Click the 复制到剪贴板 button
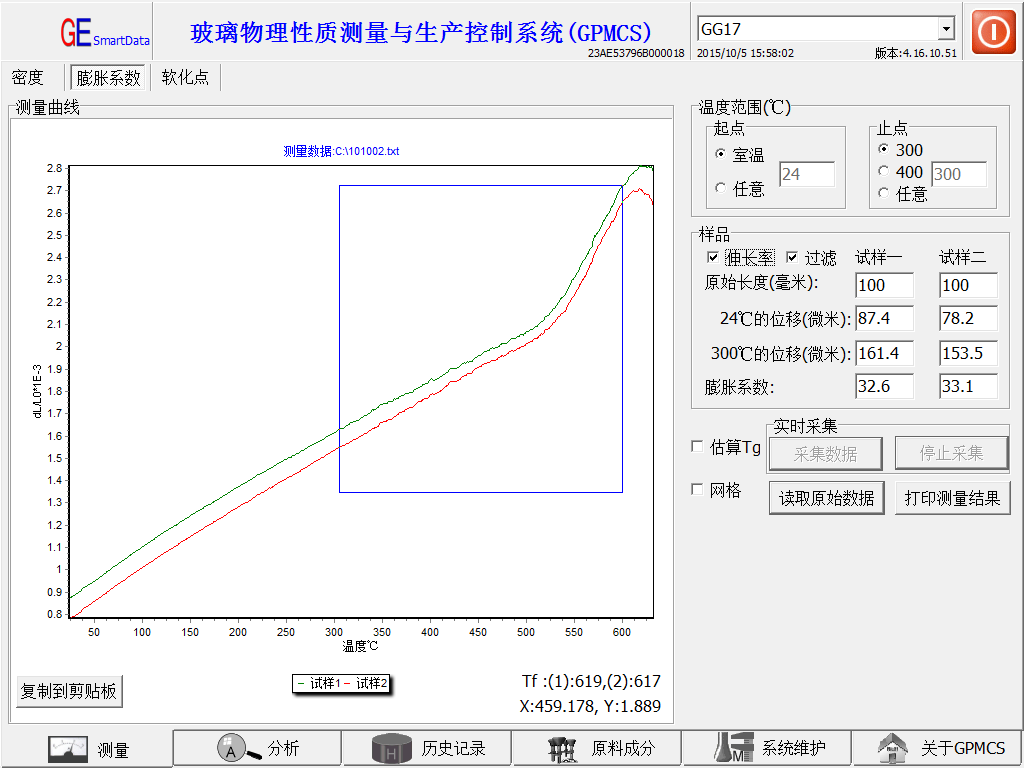Image resolution: width=1024 pixels, height=768 pixels. [x=69, y=691]
